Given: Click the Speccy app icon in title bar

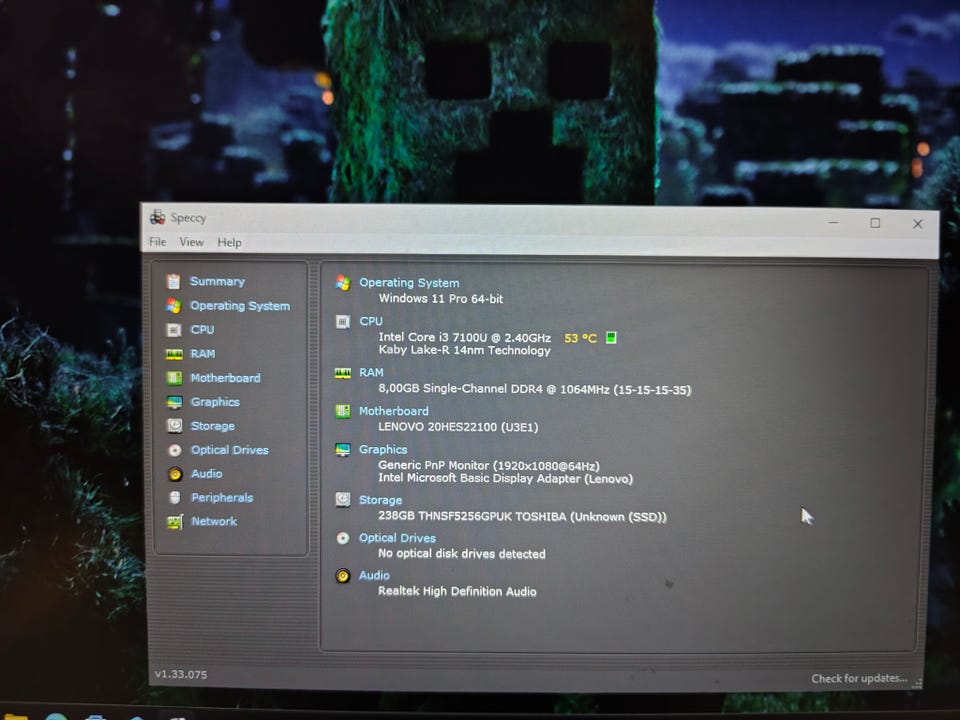Looking at the screenshot, I should (157, 217).
